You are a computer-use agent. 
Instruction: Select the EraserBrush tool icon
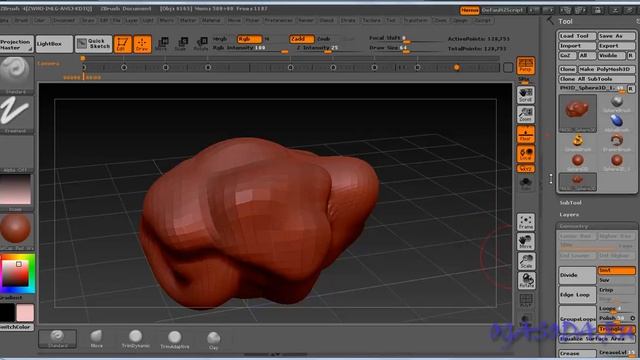[x=617, y=141]
